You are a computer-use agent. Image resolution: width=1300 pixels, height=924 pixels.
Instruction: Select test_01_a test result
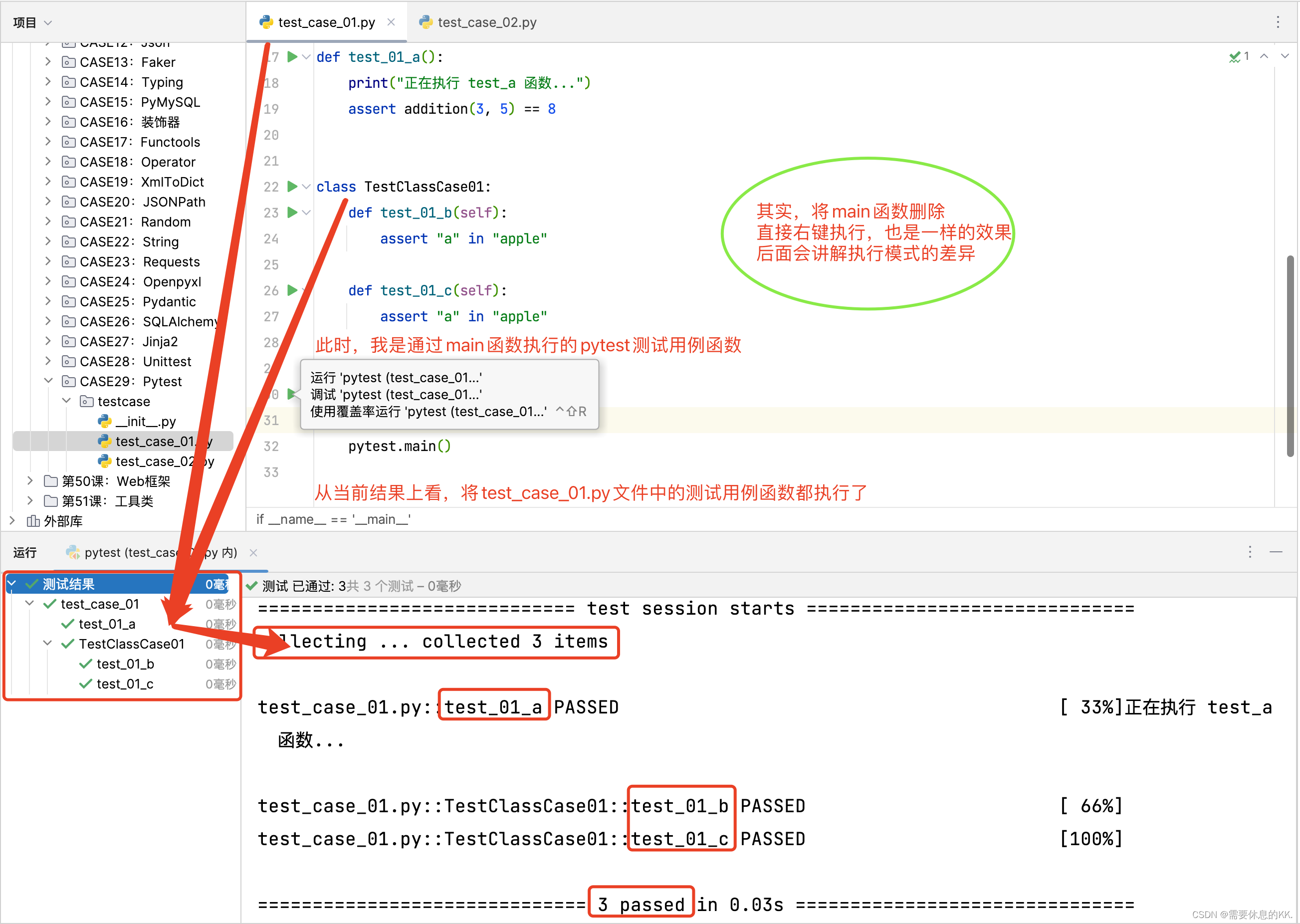(107, 624)
